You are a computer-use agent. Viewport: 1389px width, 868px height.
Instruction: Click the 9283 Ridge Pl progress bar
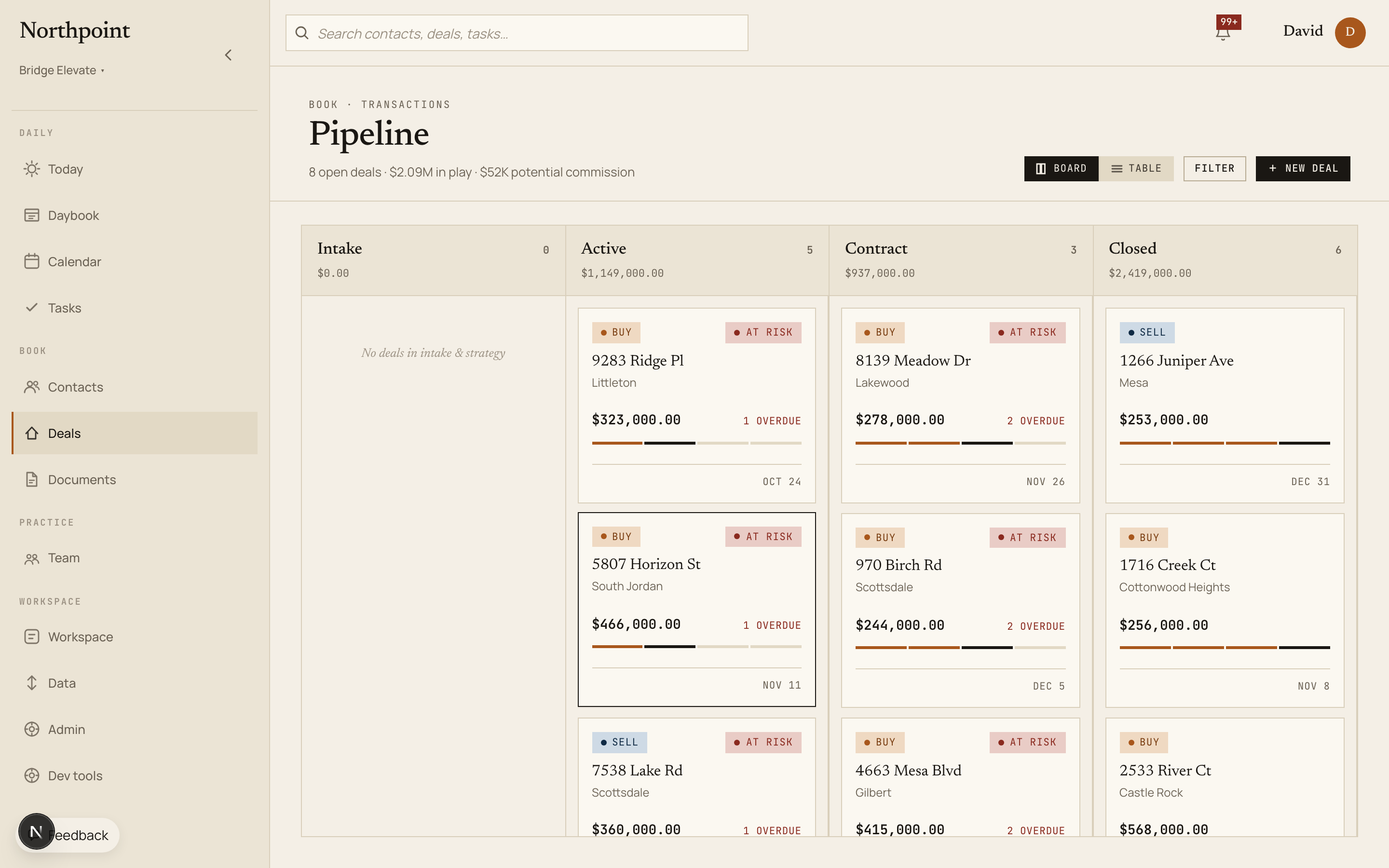pyautogui.click(x=696, y=443)
